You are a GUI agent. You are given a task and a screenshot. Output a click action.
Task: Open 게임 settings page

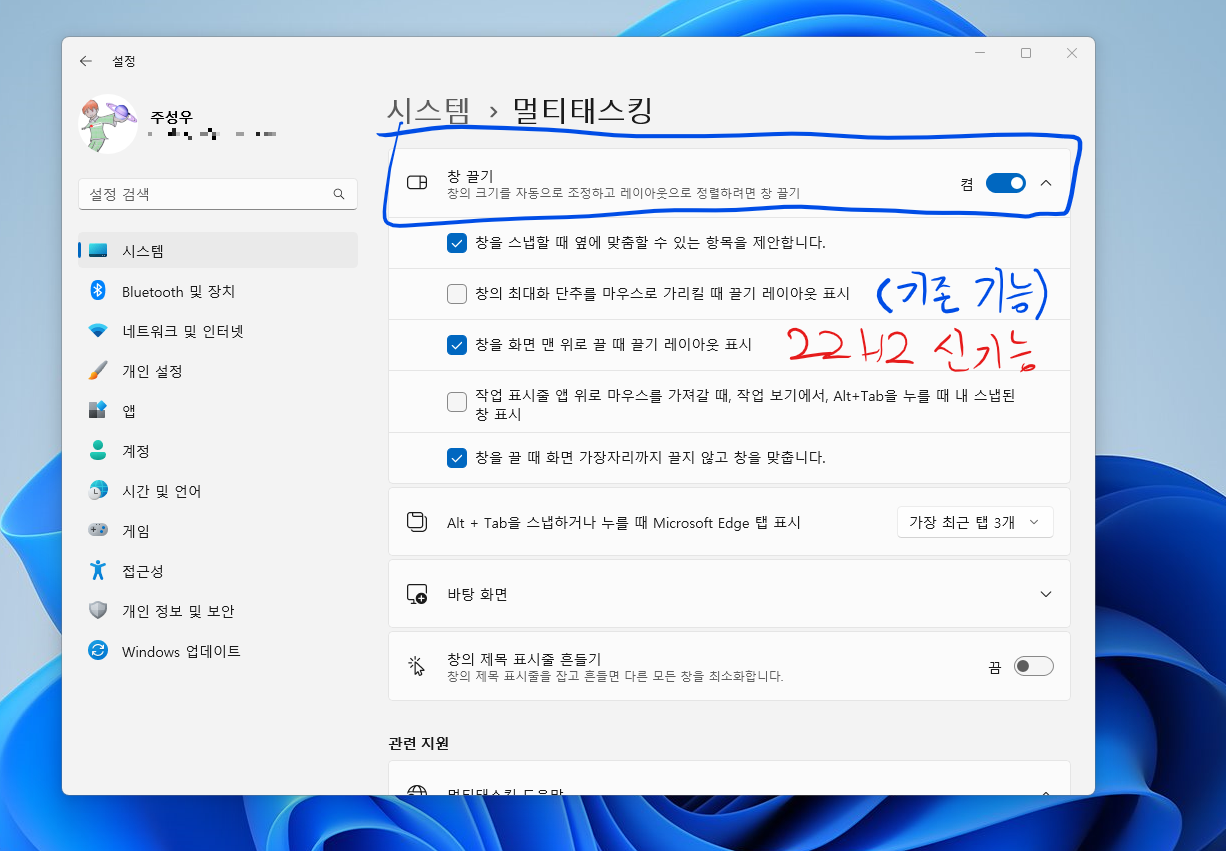[217, 531]
